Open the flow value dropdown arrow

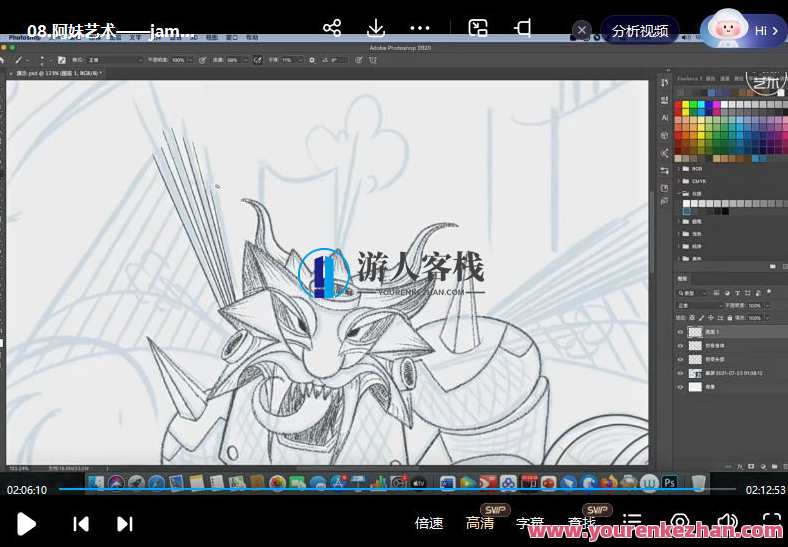(x=245, y=60)
